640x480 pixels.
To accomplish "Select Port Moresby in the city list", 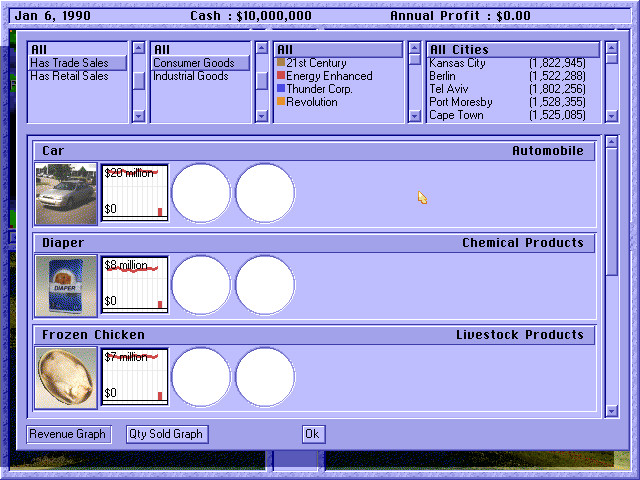I will (513, 102).
